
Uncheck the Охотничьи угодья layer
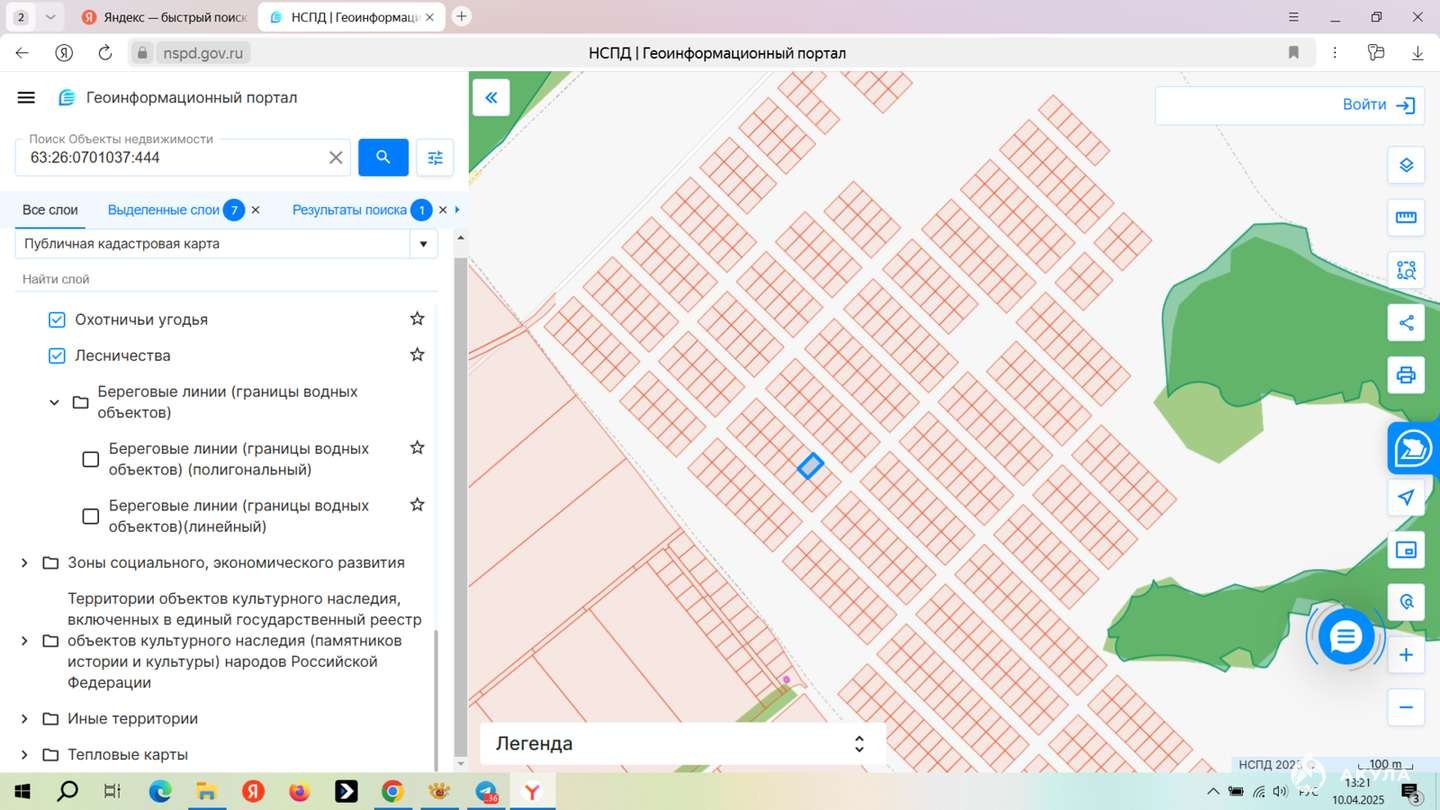(57, 320)
